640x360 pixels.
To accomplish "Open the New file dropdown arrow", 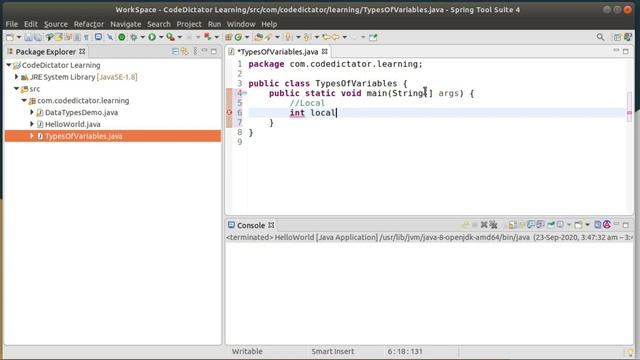I will (19, 37).
